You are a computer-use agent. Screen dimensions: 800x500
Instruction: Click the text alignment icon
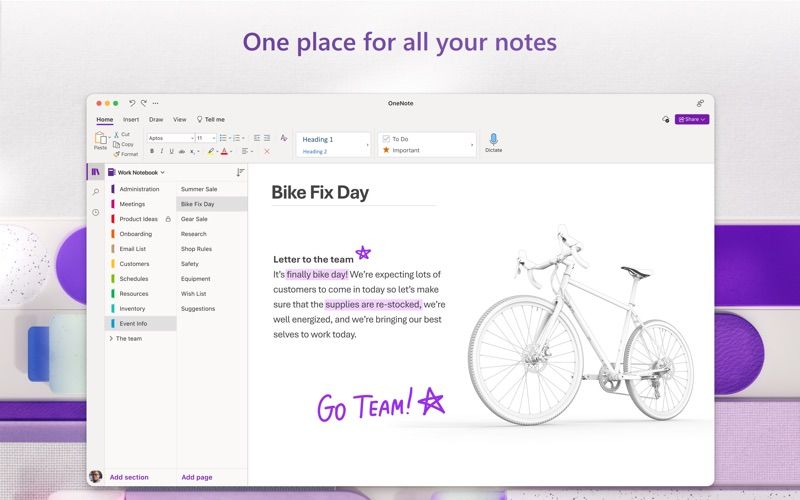tap(245, 151)
